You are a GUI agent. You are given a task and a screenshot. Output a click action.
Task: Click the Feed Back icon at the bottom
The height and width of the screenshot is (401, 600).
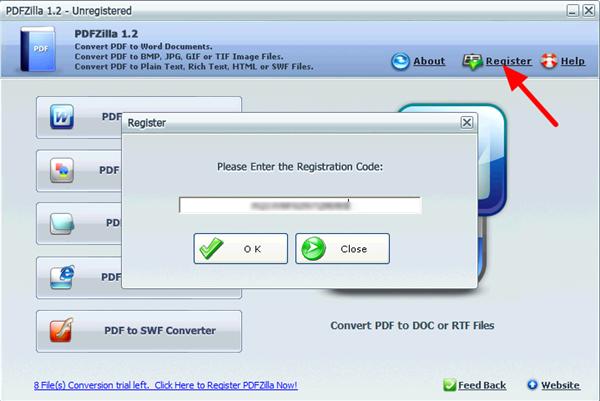[449, 385]
